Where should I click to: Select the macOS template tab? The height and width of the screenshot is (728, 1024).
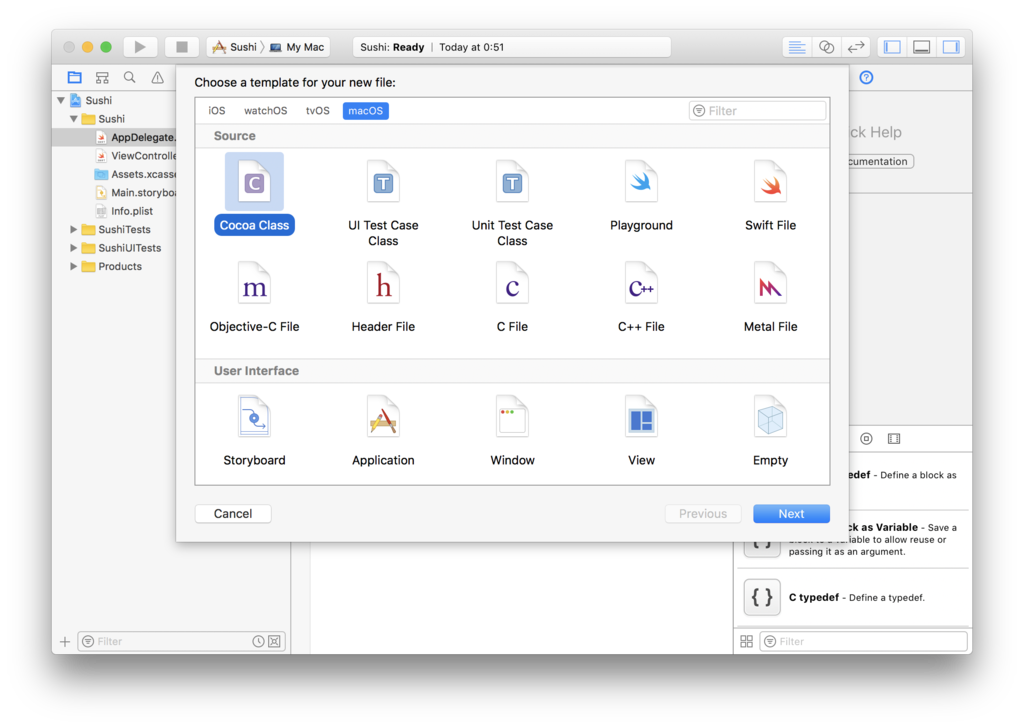tap(365, 110)
